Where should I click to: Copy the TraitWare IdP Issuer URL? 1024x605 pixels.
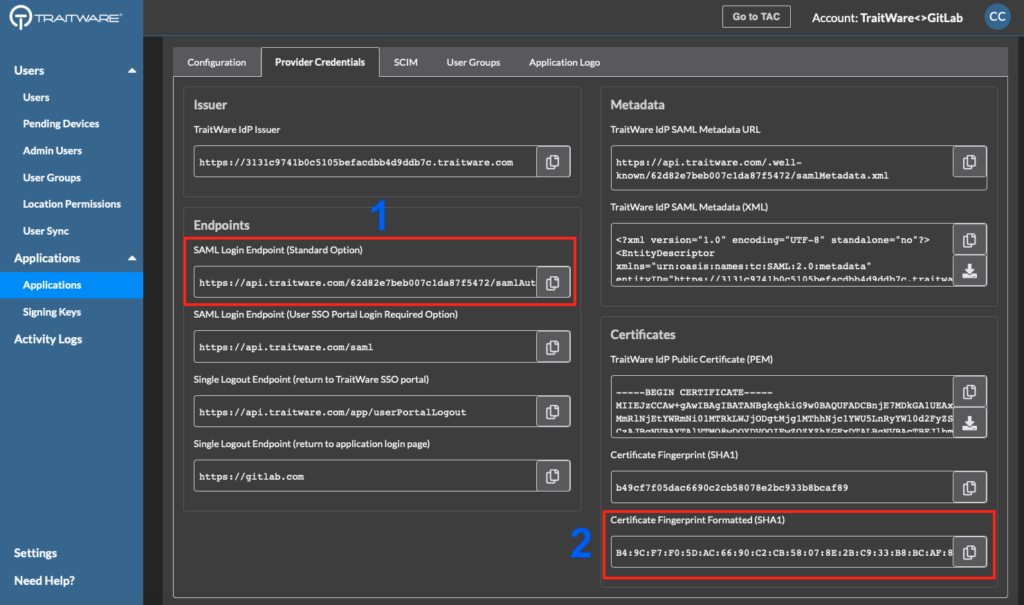tap(552, 161)
